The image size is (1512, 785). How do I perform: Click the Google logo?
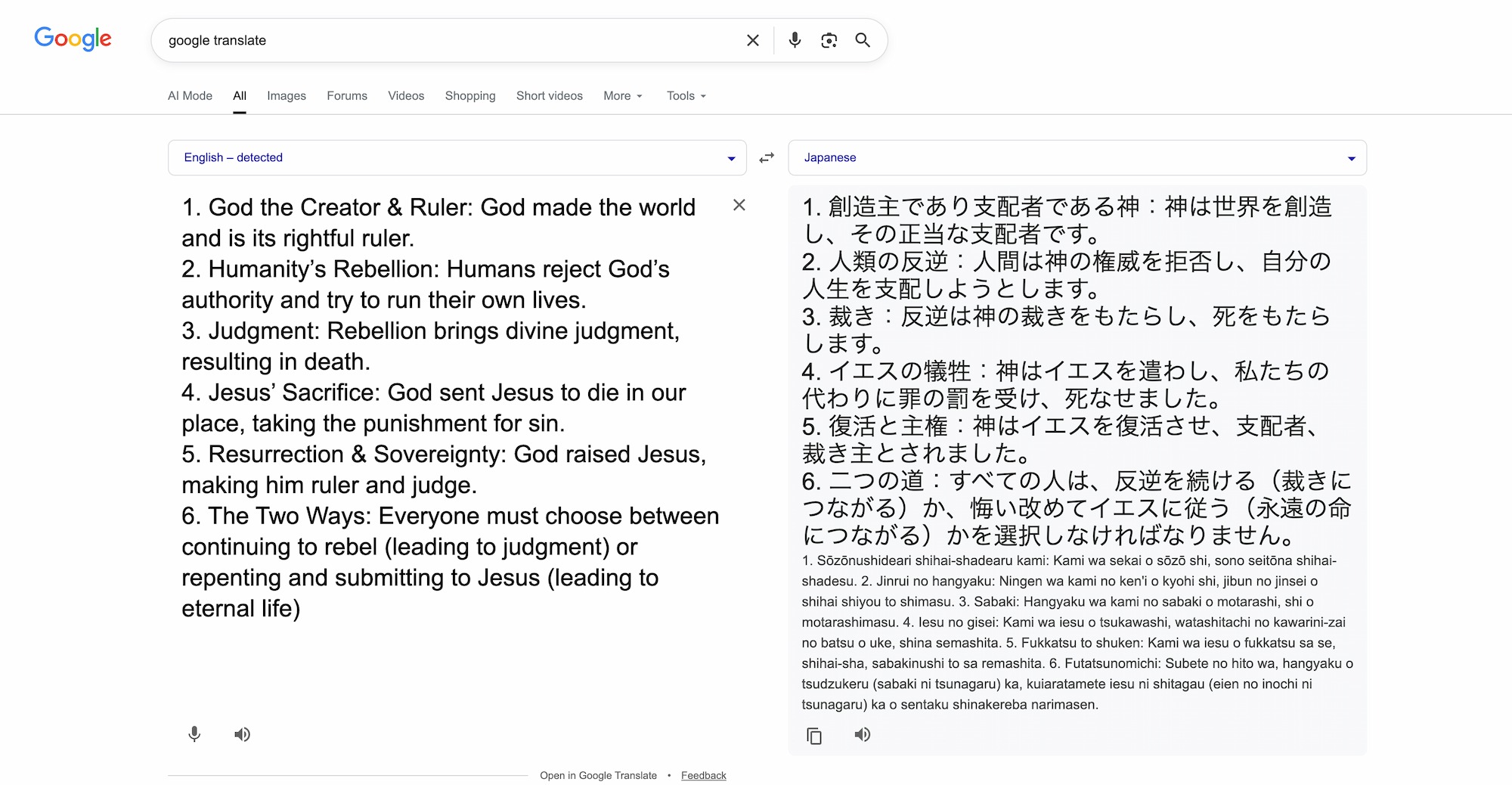pos(73,38)
